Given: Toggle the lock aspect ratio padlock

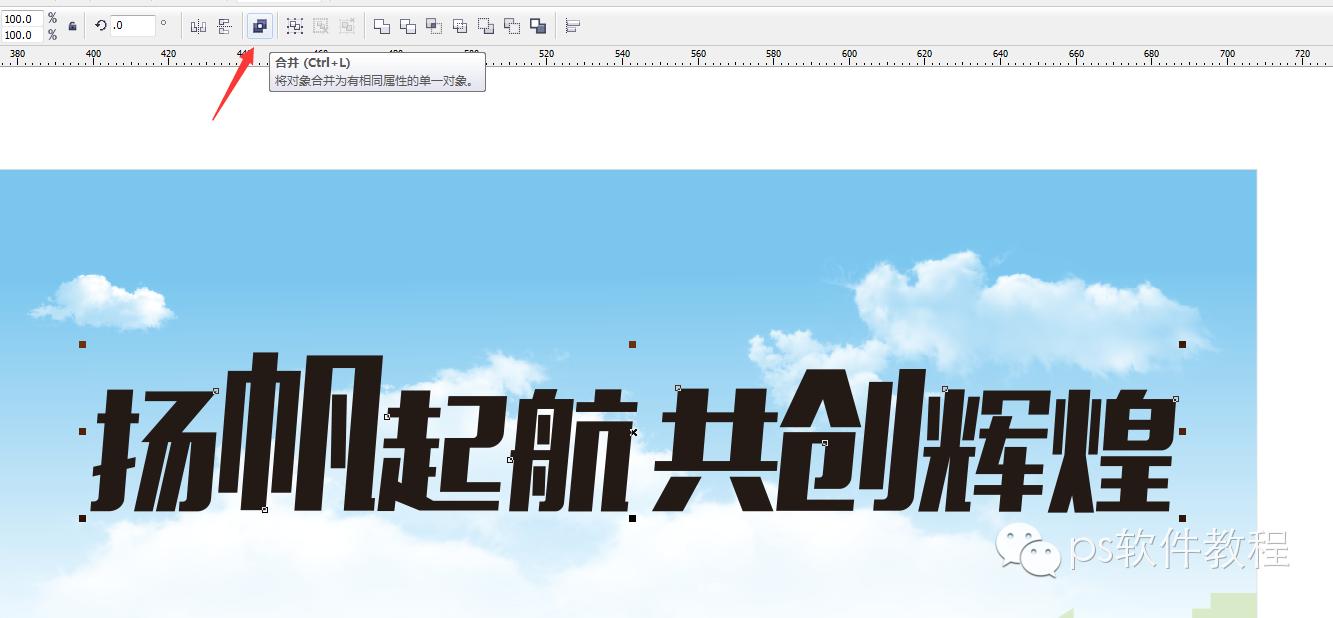Looking at the screenshot, I should 72,25.
